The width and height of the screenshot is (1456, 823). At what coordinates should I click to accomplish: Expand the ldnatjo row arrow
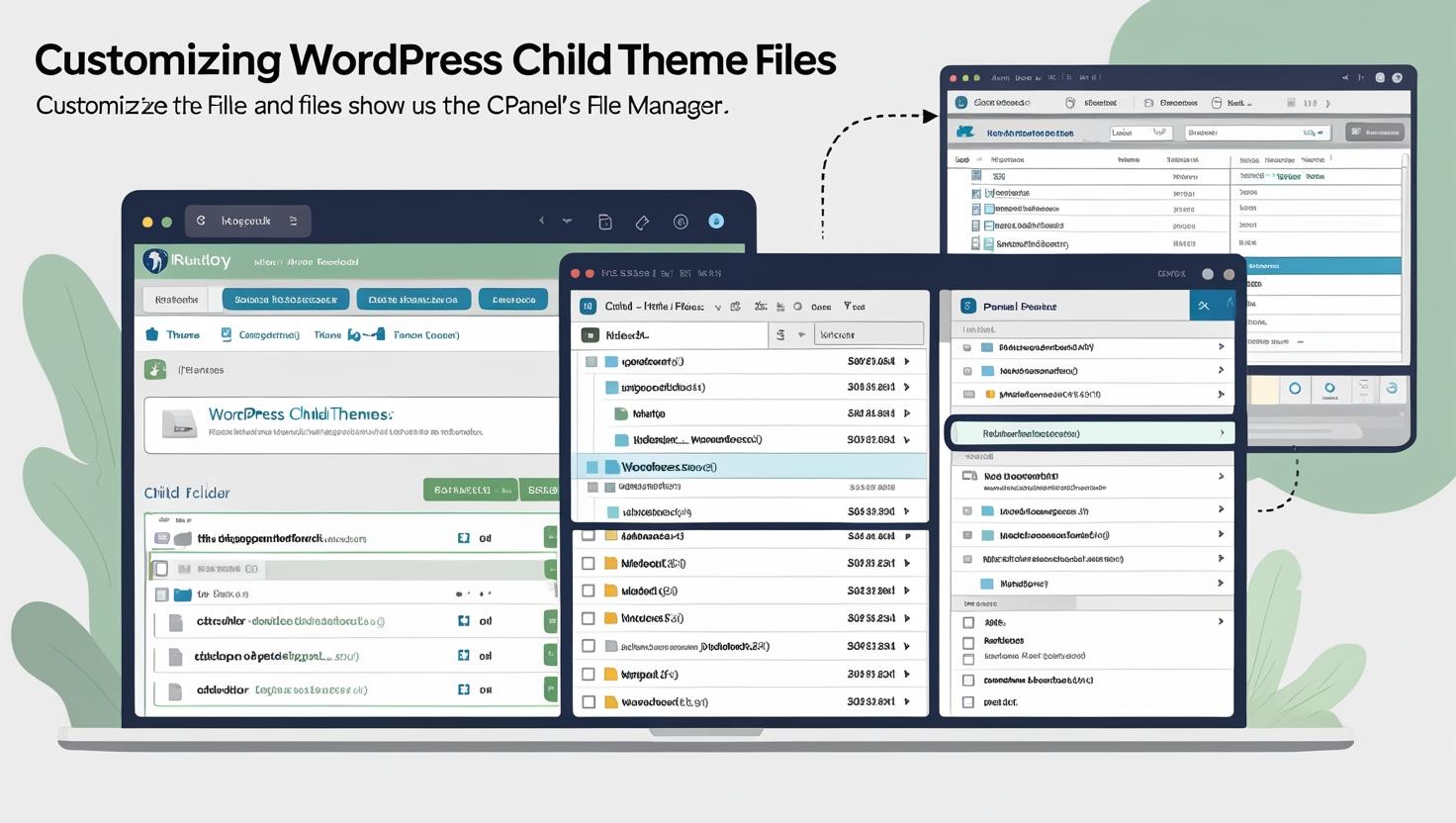907,413
